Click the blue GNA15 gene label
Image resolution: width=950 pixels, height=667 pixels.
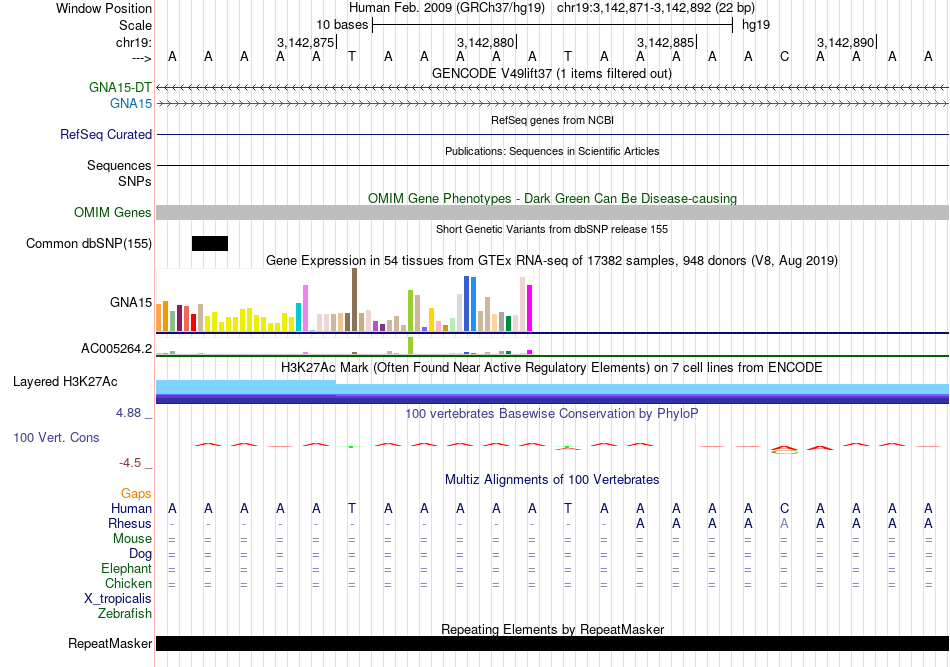point(131,104)
